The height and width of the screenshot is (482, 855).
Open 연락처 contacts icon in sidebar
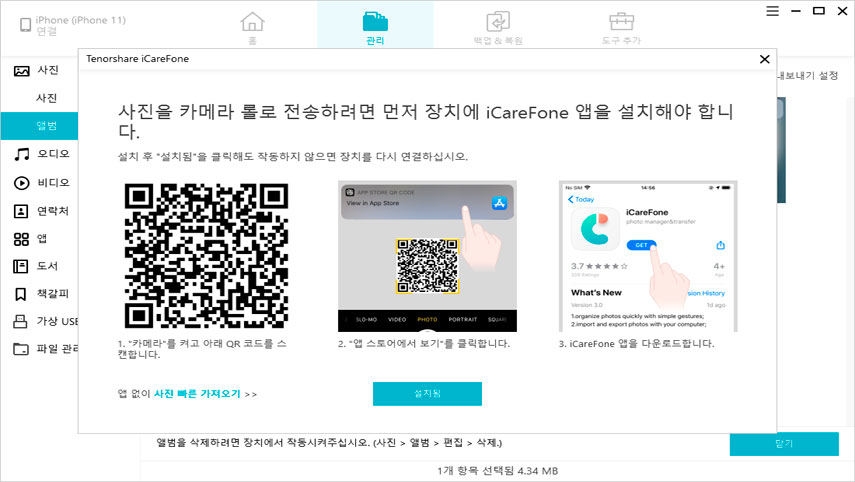point(21,211)
